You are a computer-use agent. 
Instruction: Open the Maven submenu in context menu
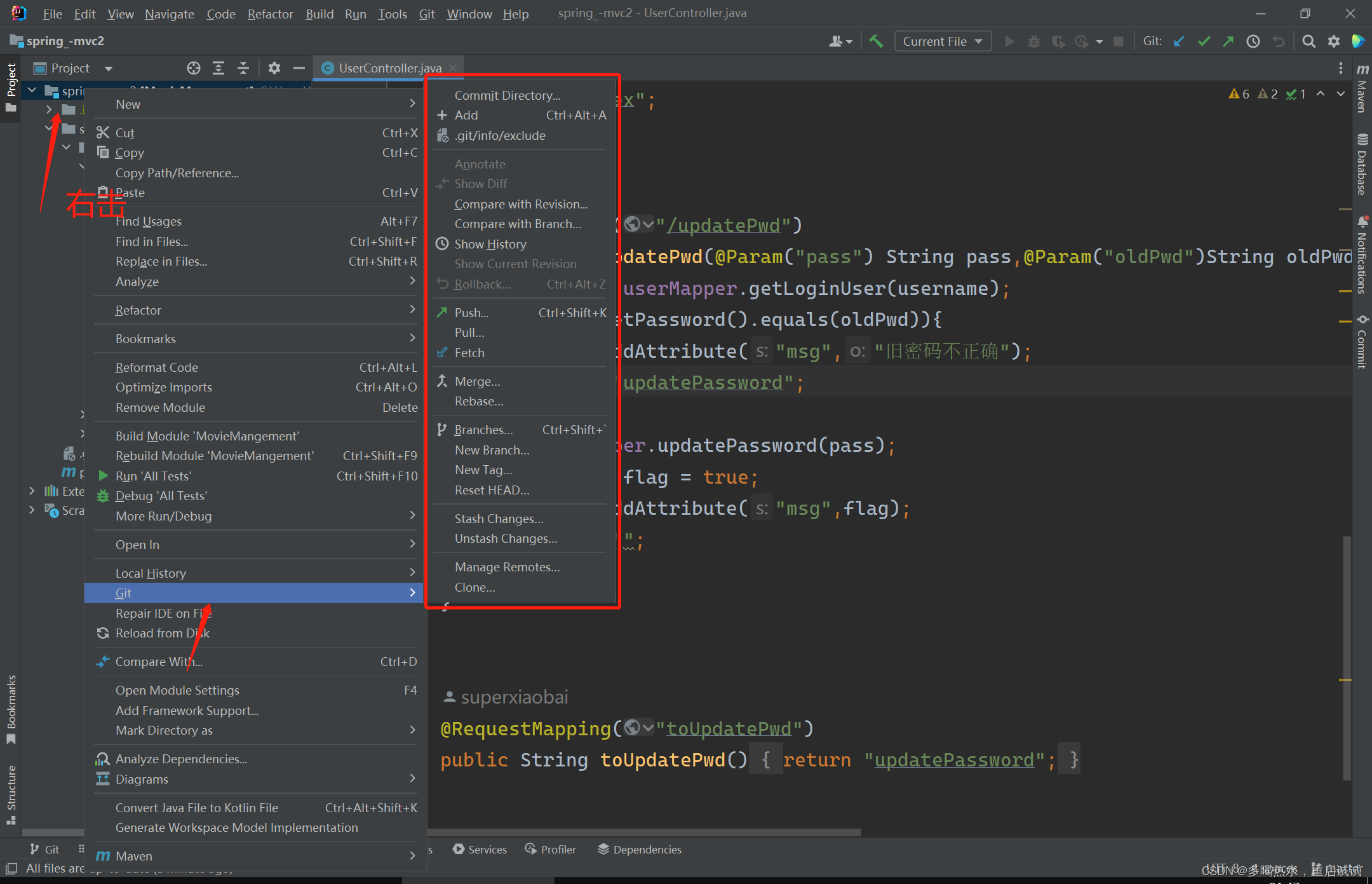(255, 856)
